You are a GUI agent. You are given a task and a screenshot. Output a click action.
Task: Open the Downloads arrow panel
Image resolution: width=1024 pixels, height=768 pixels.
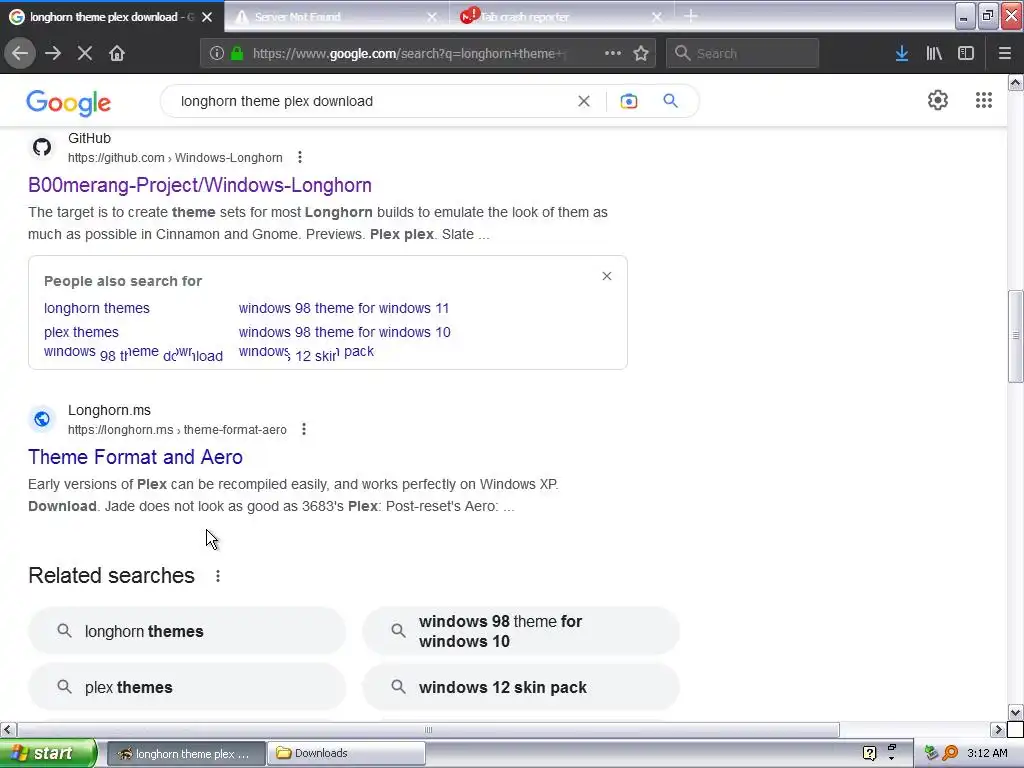click(x=902, y=54)
